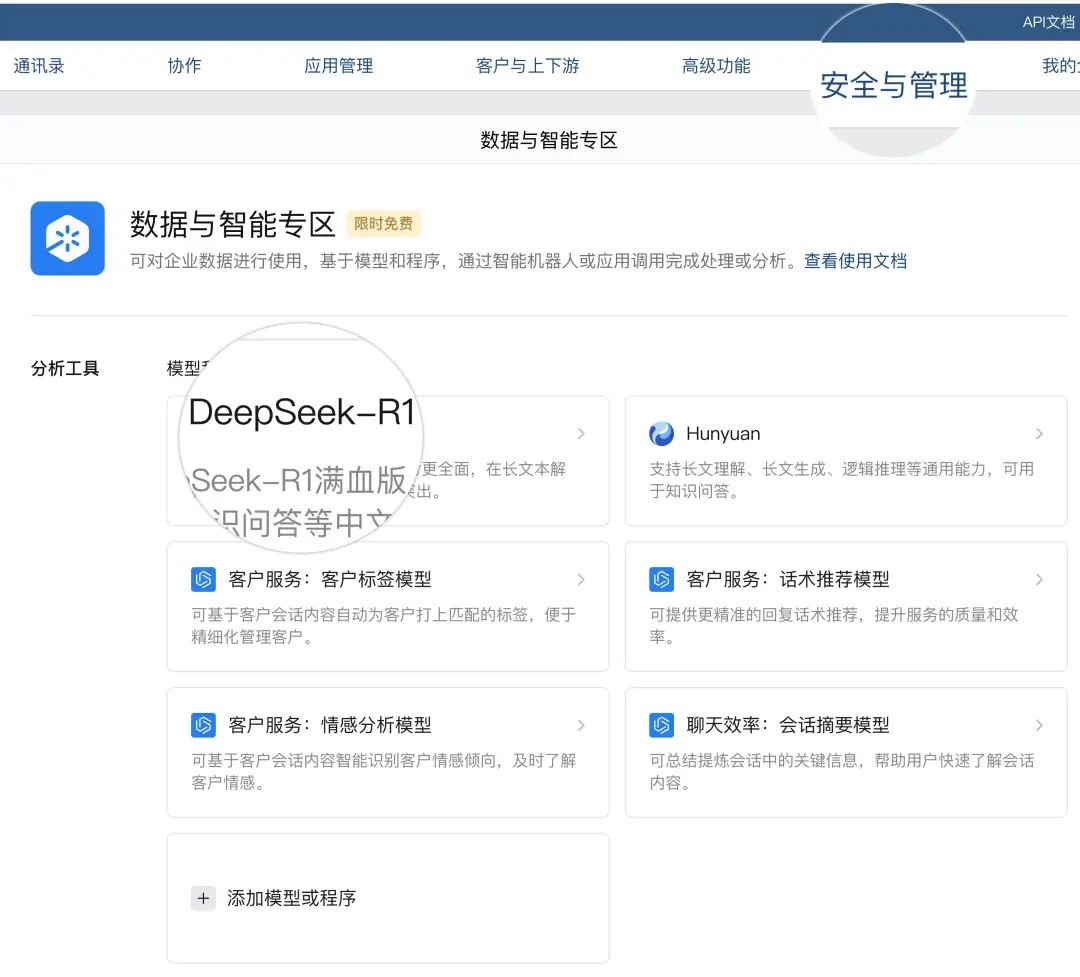The height and width of the screenshot is (977, 1080).
Task: Select the 安全与管理 tab
Action: pyautogui.click(x=894, y=85)
